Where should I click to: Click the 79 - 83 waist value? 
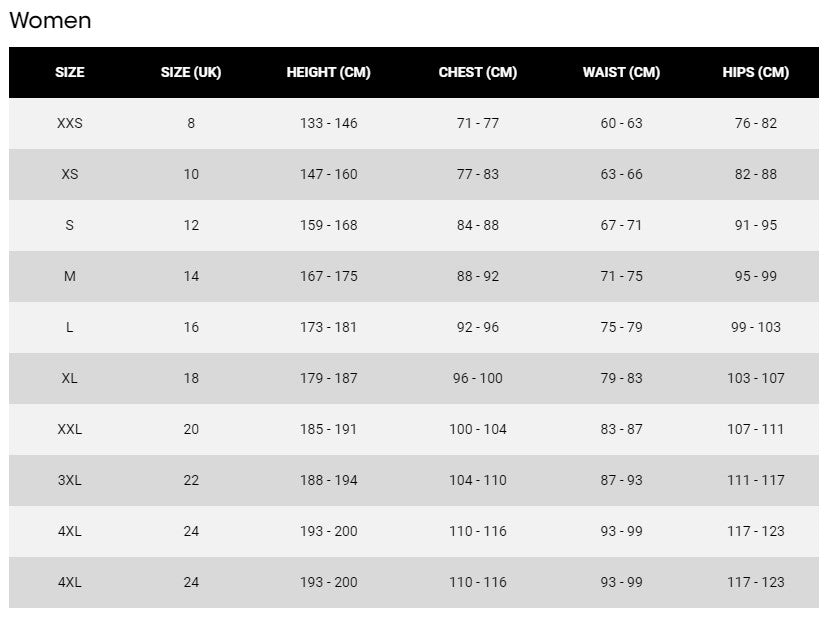pyautogui.click(x=622, y=378)
